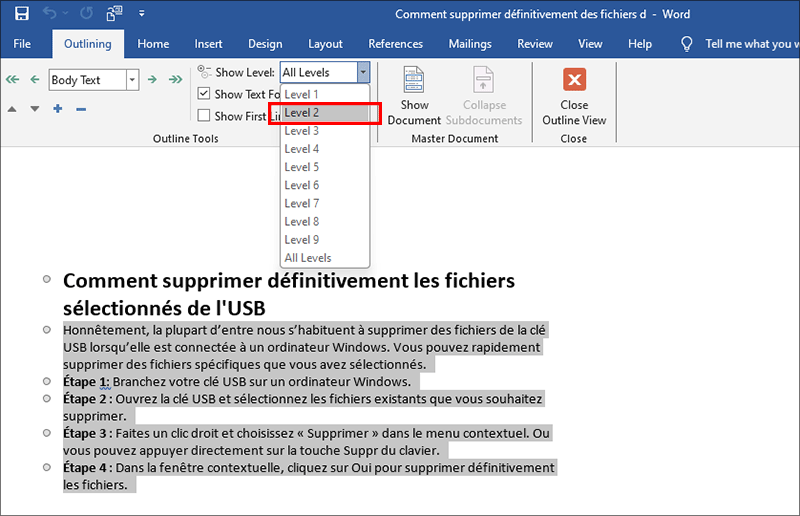This screenshot has width=800, height=516.
Task: Click outline bullet beside Étape 2
Action: click(x=47, y=399)
